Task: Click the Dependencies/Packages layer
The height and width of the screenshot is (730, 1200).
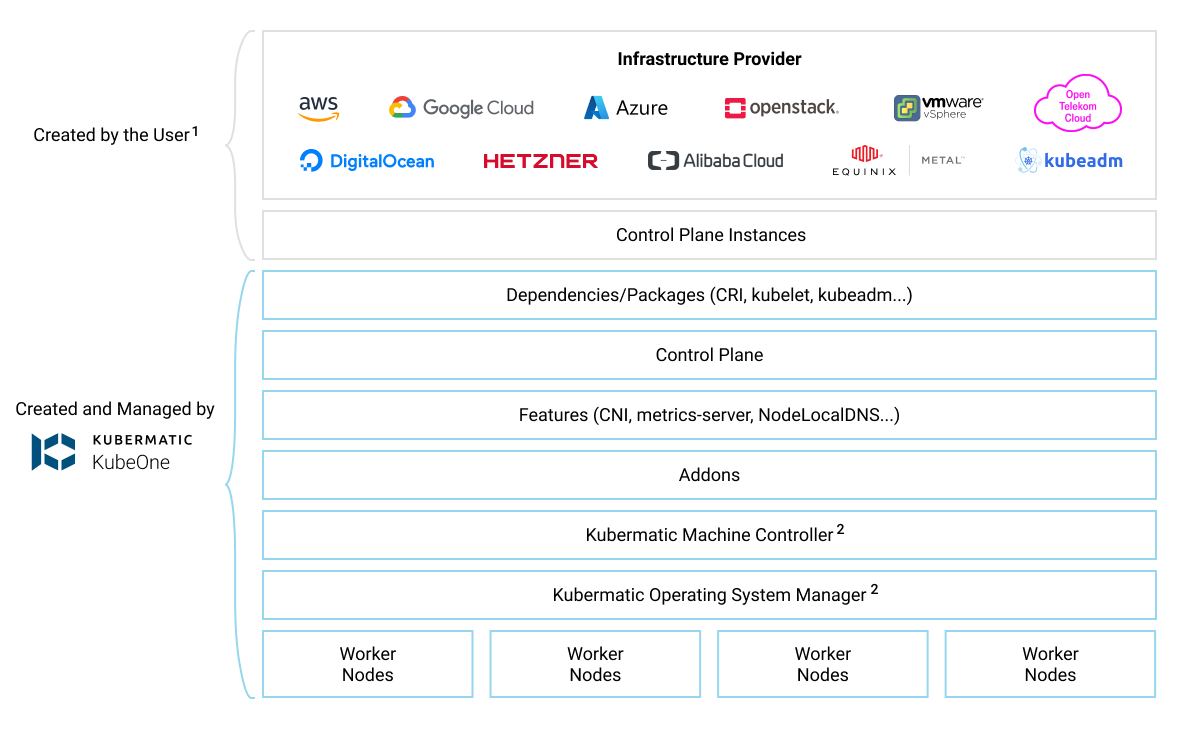Action: 709,295
